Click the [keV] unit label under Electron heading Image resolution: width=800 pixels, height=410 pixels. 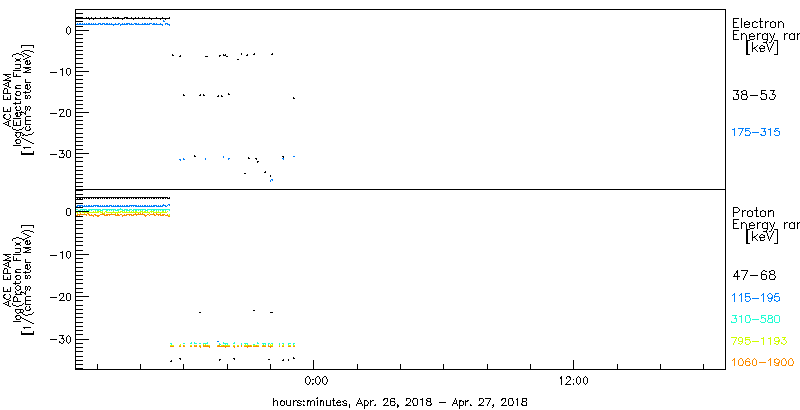click(x=761, y=48)
